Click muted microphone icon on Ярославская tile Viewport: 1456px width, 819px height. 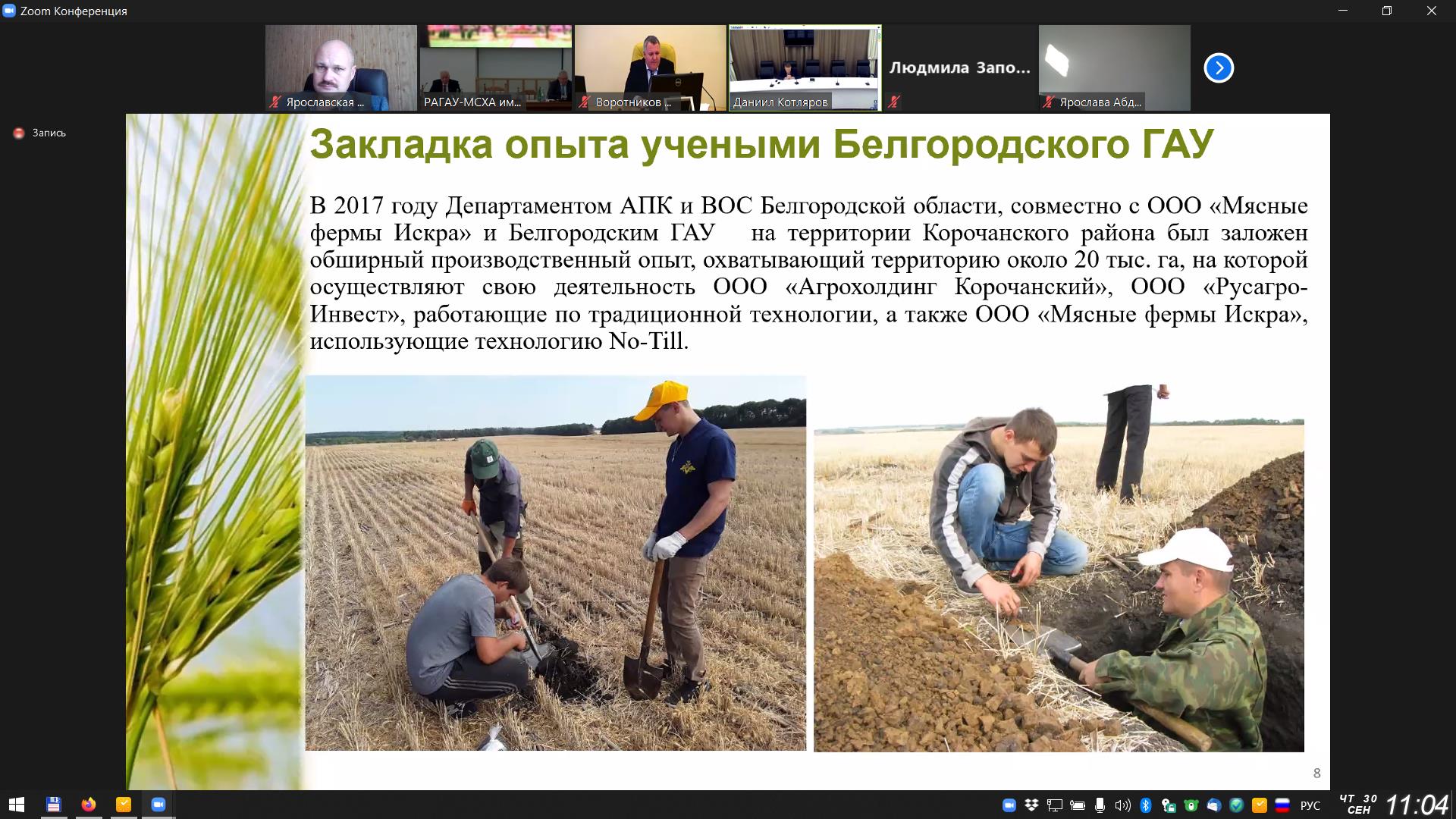pyautogui.click(x=275, y=102)
